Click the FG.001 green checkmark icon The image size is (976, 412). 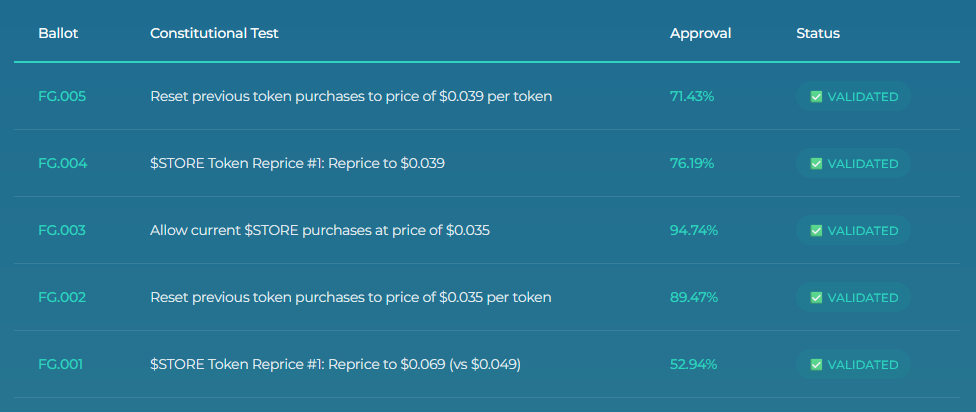click(x=816, y=364)
